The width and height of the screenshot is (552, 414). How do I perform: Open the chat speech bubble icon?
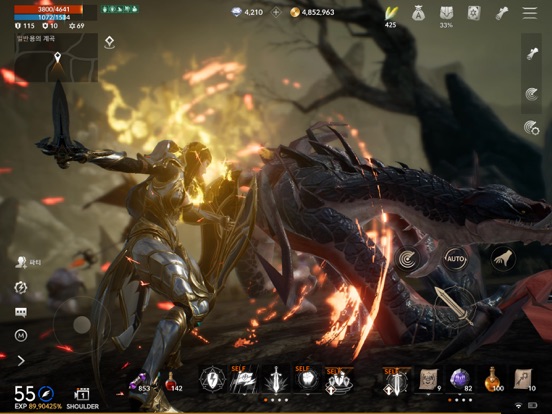[21, 312]
